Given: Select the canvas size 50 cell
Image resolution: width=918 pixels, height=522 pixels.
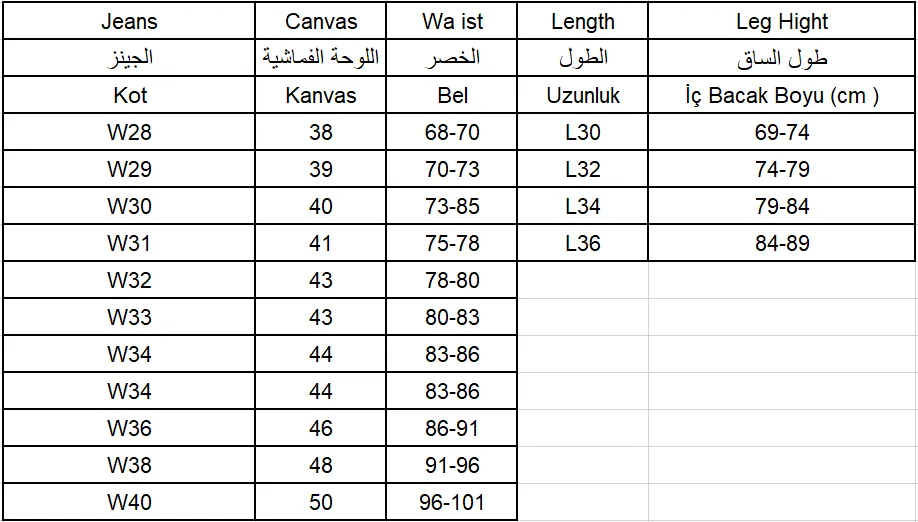Looking at the screenshot, I should pyautogui.click(x=321, y=502).
